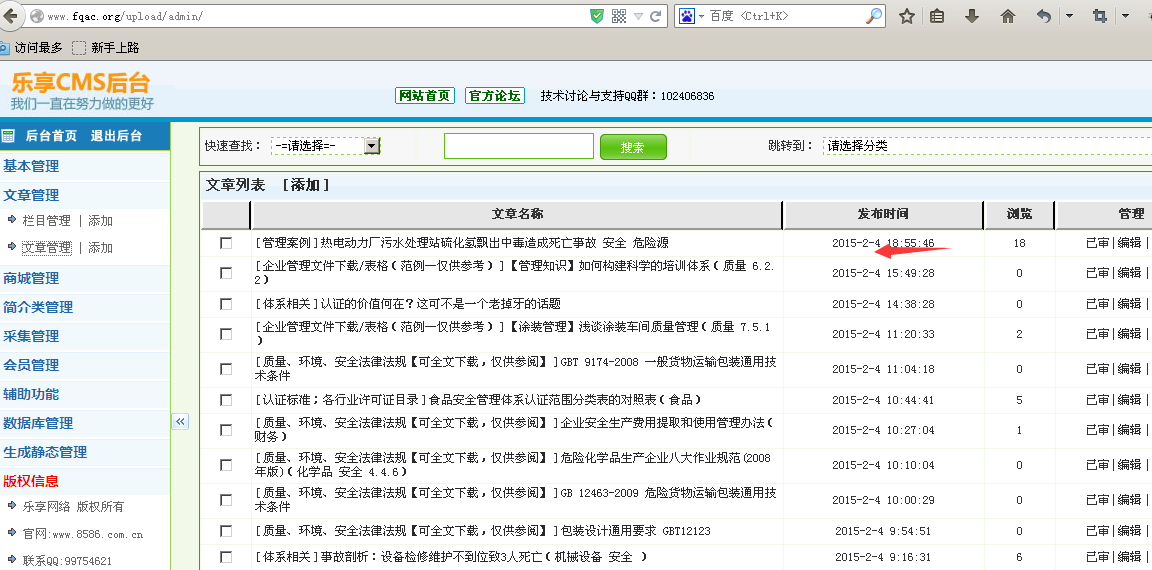This screenshot has width=1152, height=570.
Task: Open the 新手上路 bookmark
Action: [106, 48]
